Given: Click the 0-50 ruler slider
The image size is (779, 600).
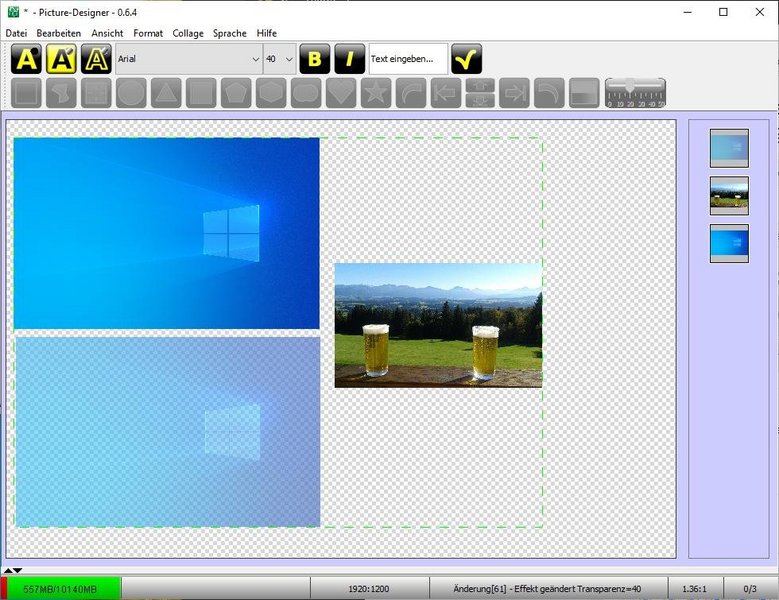Looking at the screenshot, I should click(x=635, y=93).
